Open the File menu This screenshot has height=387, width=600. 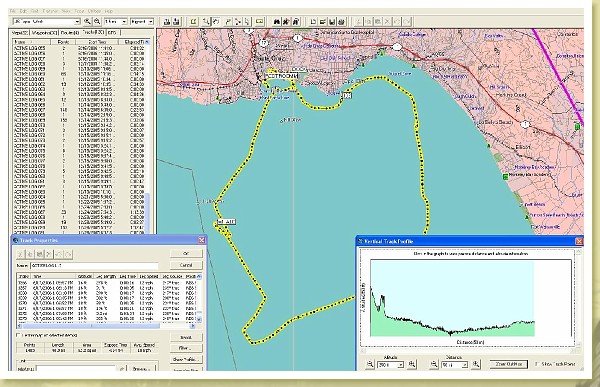coord(13,11)
